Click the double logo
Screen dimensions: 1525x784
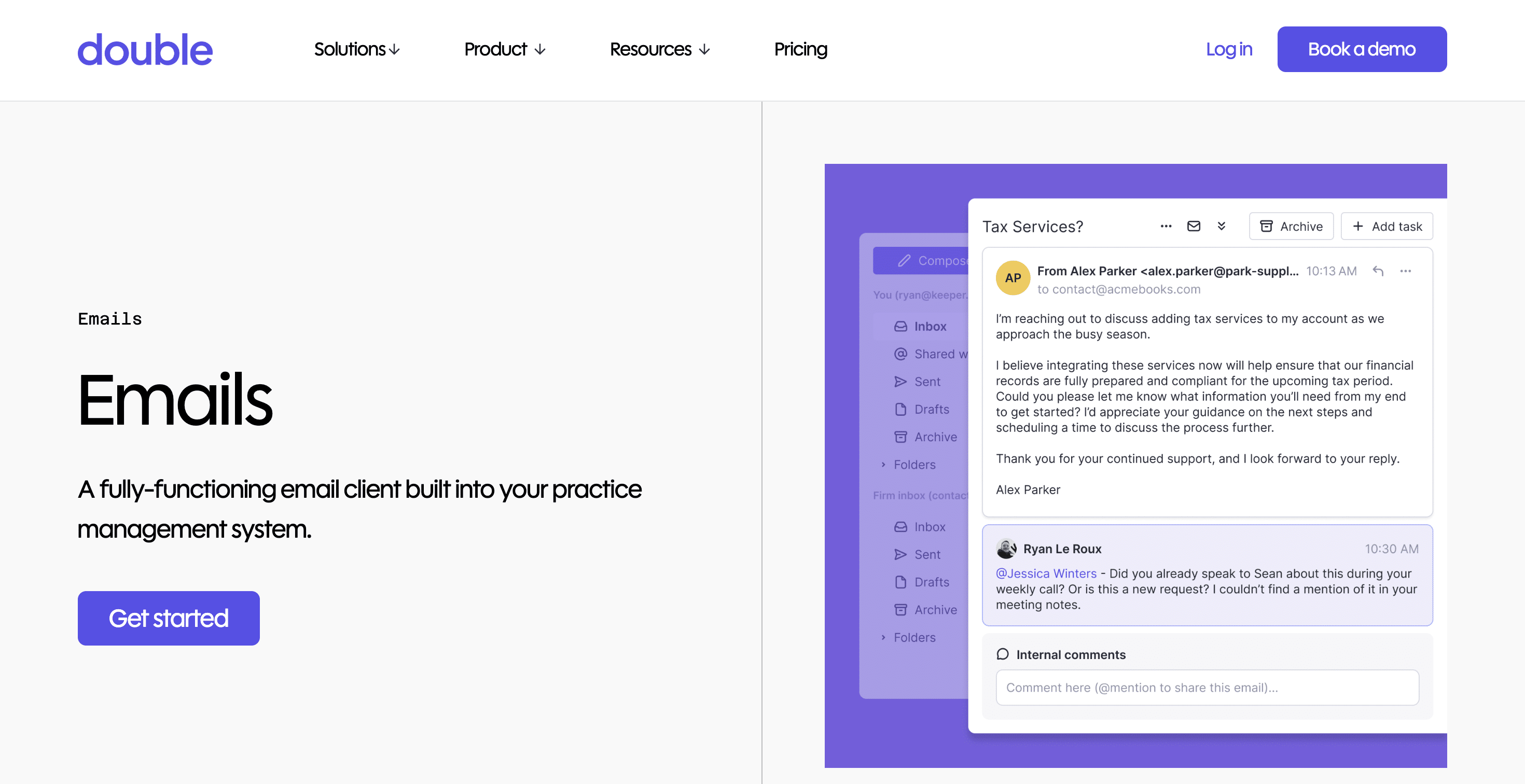(145, 50)
